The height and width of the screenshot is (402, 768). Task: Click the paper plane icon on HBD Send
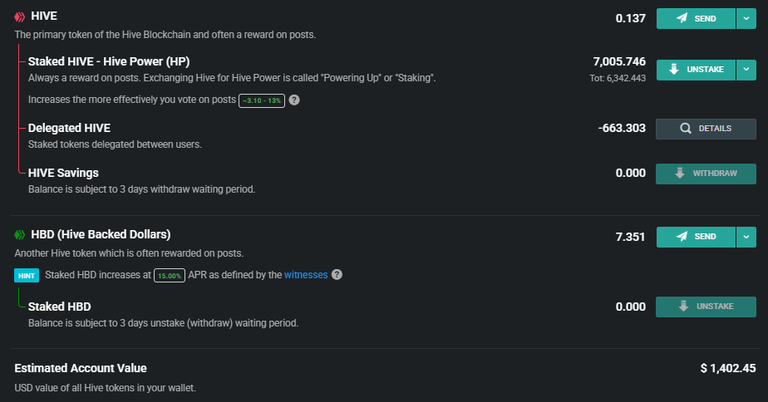682,236
